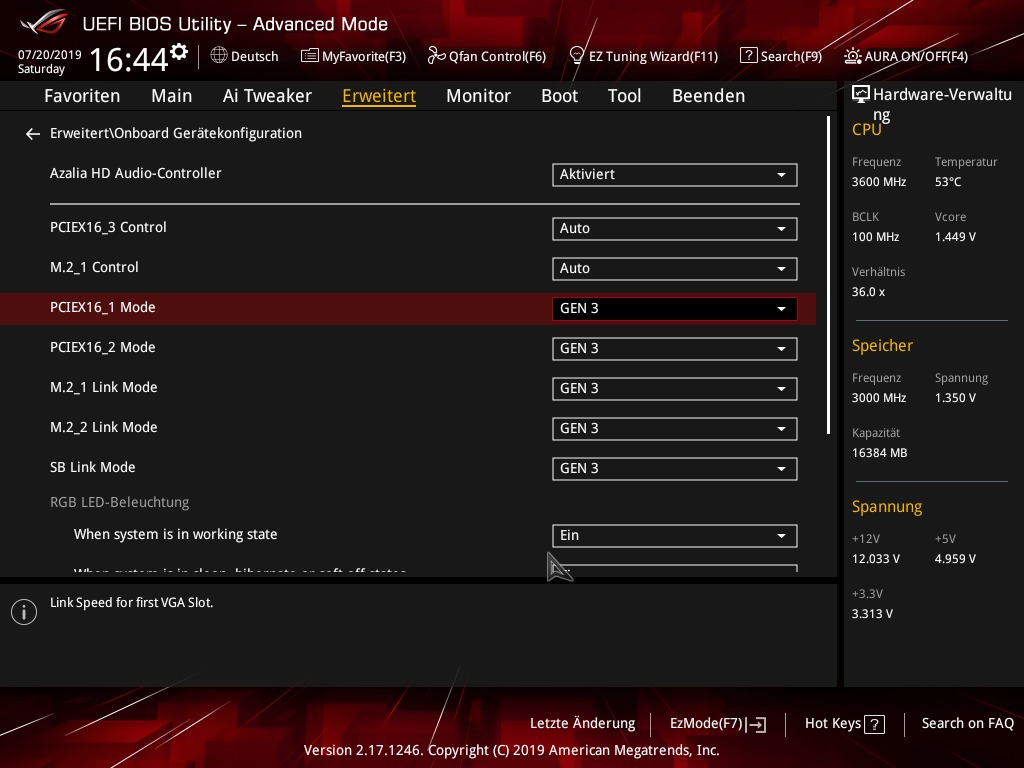The image size is (1024, 768).
Task: Click Search on FAQ link
Action: [967, 724]
